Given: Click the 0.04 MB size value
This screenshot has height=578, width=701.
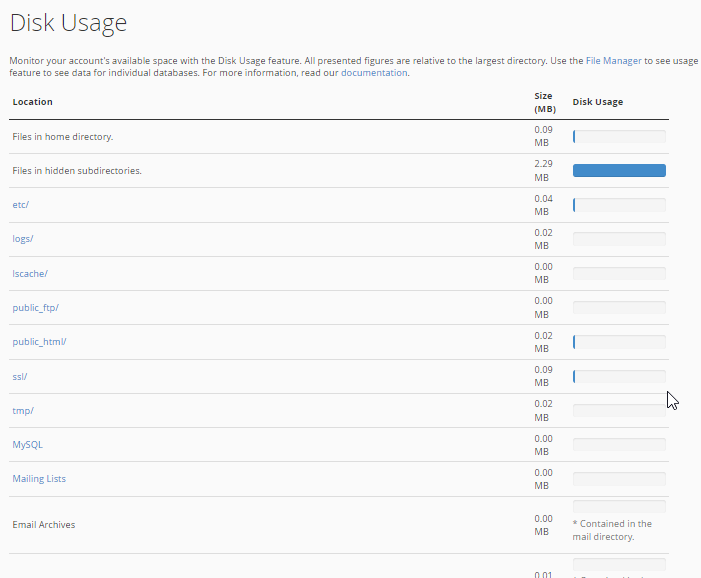Looking at the screenshot, I should [x=543, y=205].
